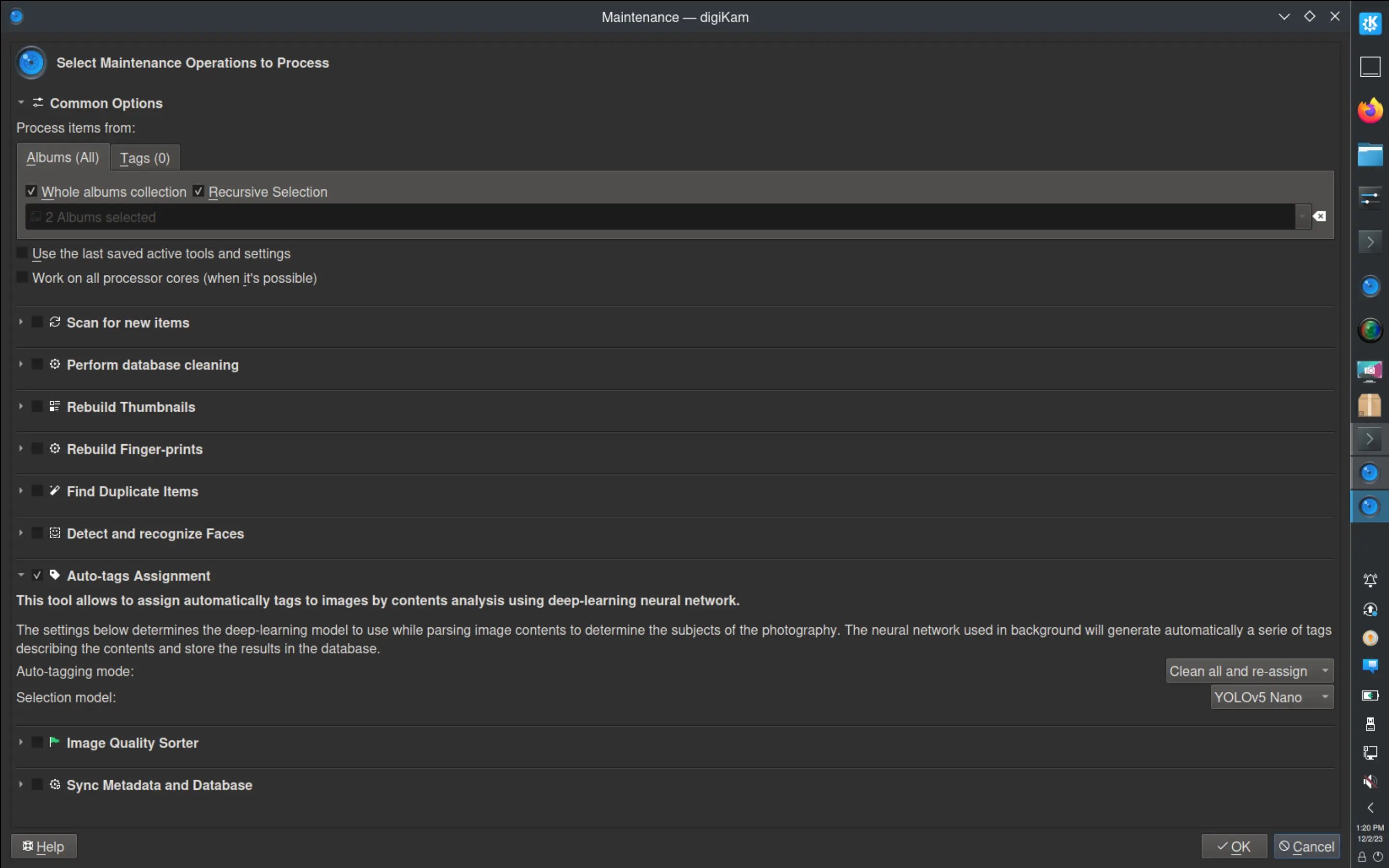Uncheck Whole albums collection
This screenshot has width=1389, height=868.
[31, 190]
